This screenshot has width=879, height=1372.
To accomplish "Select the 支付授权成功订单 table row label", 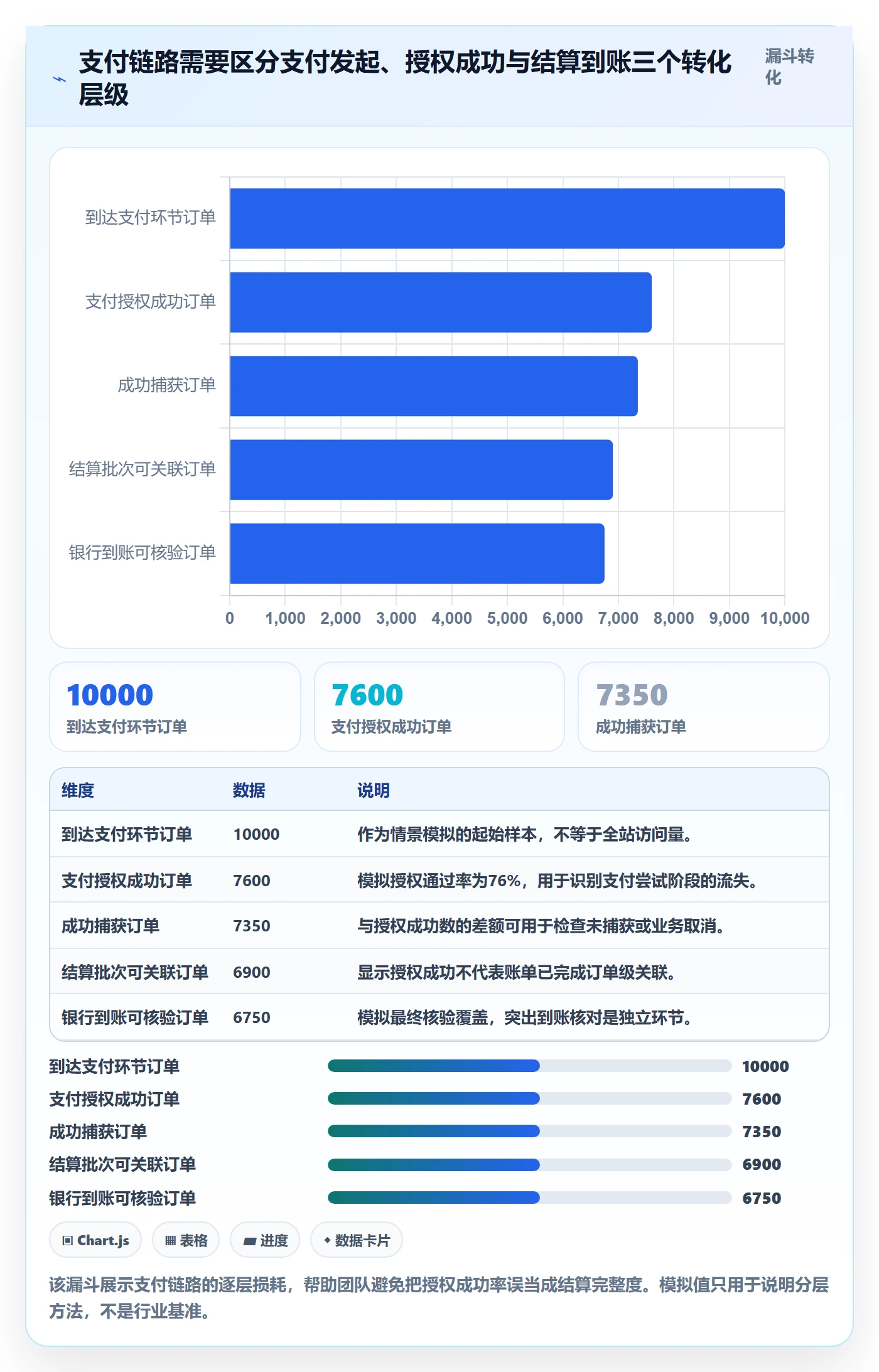I will click(127, 881).
